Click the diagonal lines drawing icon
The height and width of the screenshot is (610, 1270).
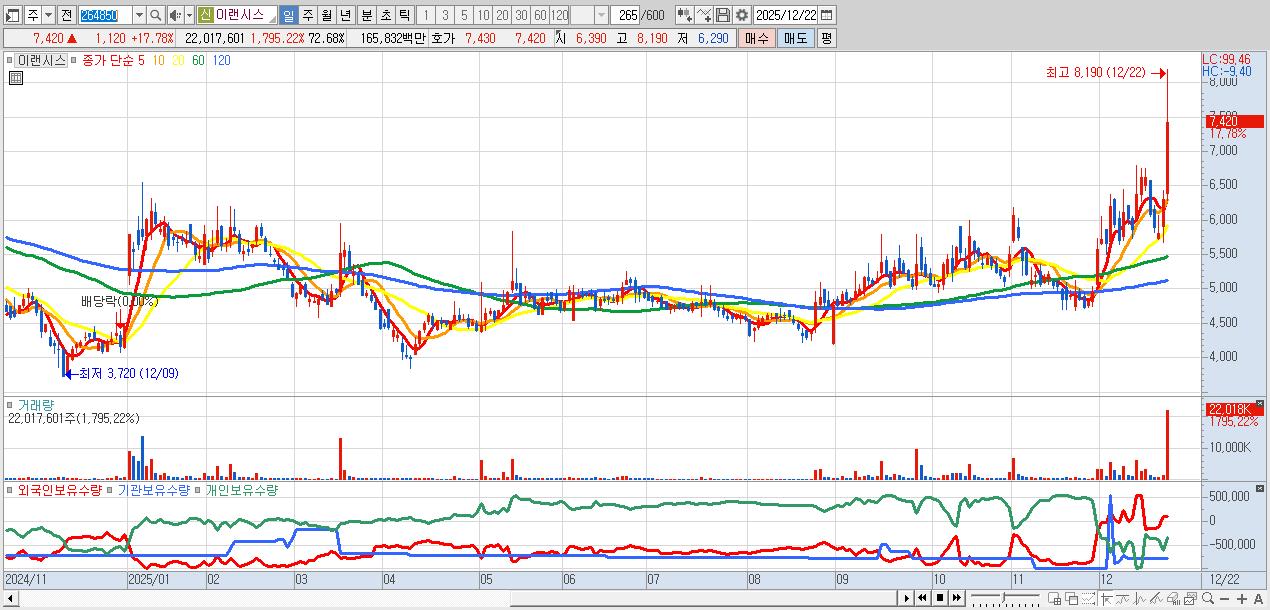(x=1156, y=598)
